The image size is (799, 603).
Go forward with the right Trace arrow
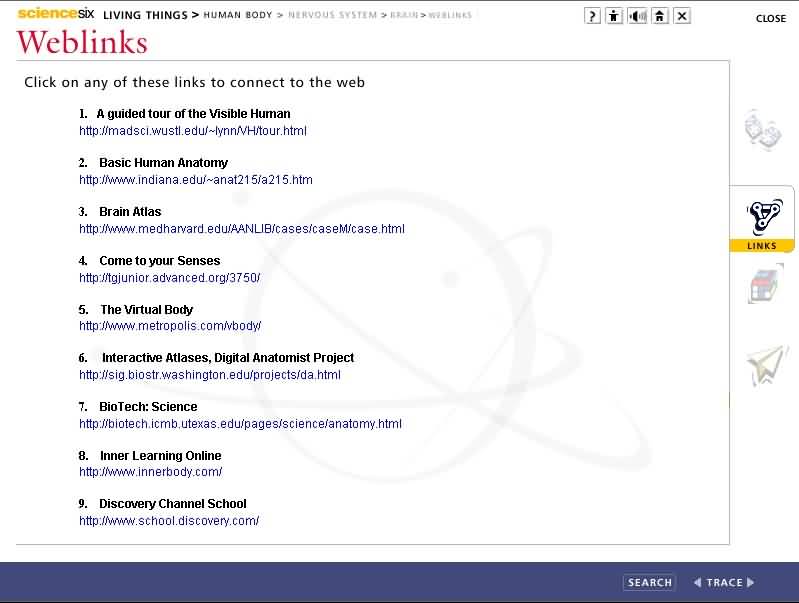(x=751, y=583)
